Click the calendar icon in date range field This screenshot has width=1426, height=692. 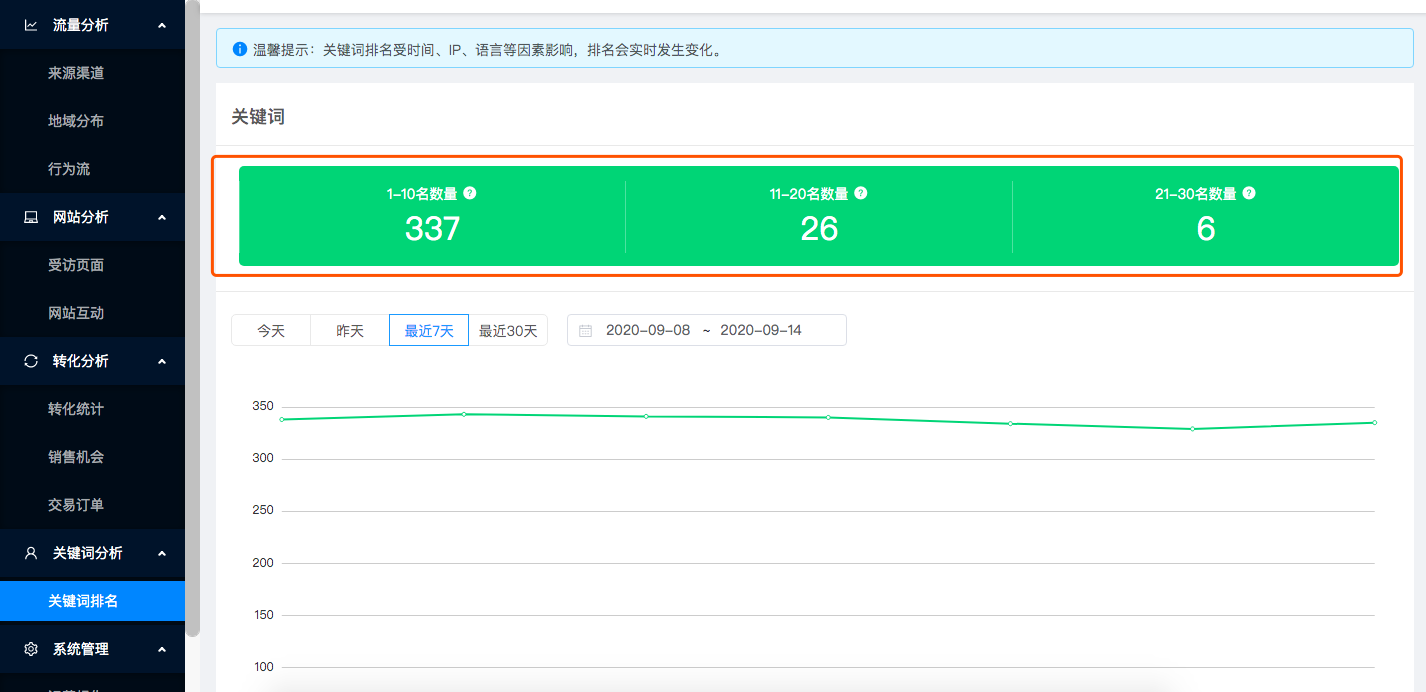pyautogui.click(x=586, y=330)
